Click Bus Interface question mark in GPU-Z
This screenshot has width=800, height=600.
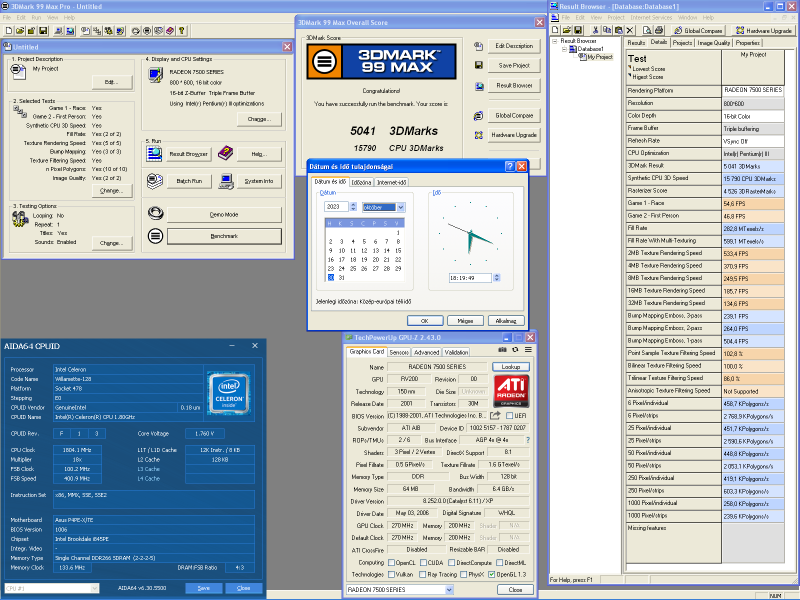528,440
